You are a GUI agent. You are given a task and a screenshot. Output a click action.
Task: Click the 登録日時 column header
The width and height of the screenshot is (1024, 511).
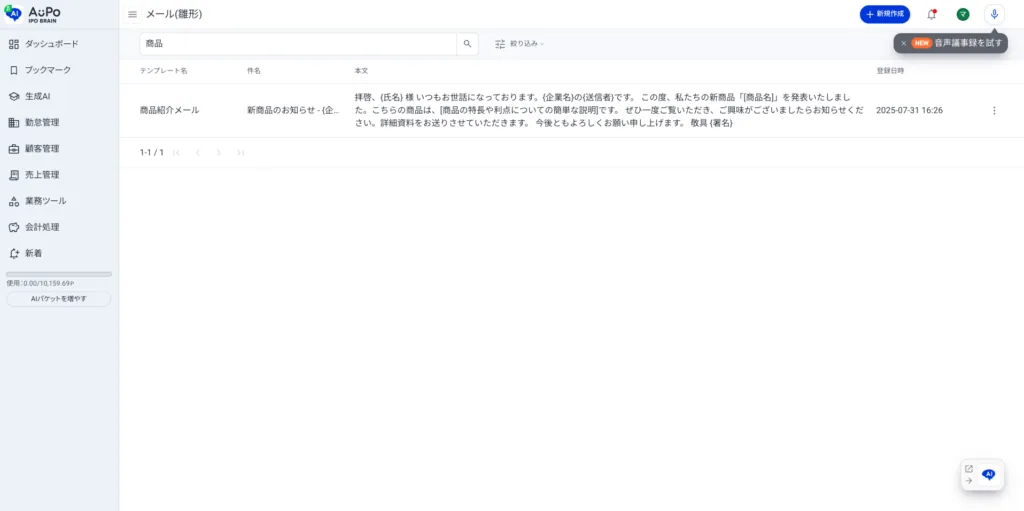click(x=890, y=71)
